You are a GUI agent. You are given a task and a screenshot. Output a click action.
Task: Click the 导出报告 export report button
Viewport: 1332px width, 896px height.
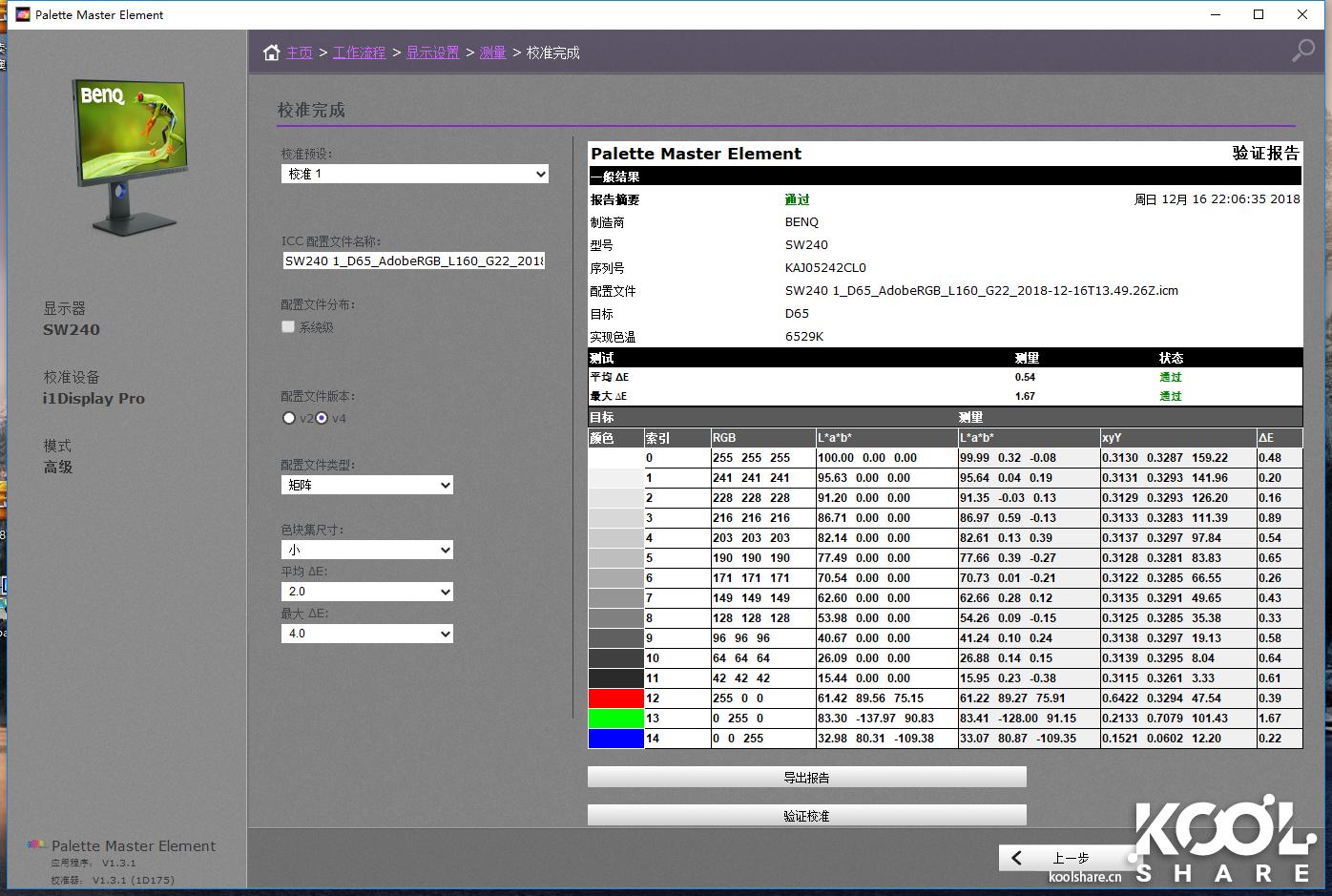[x=806, y=777]
